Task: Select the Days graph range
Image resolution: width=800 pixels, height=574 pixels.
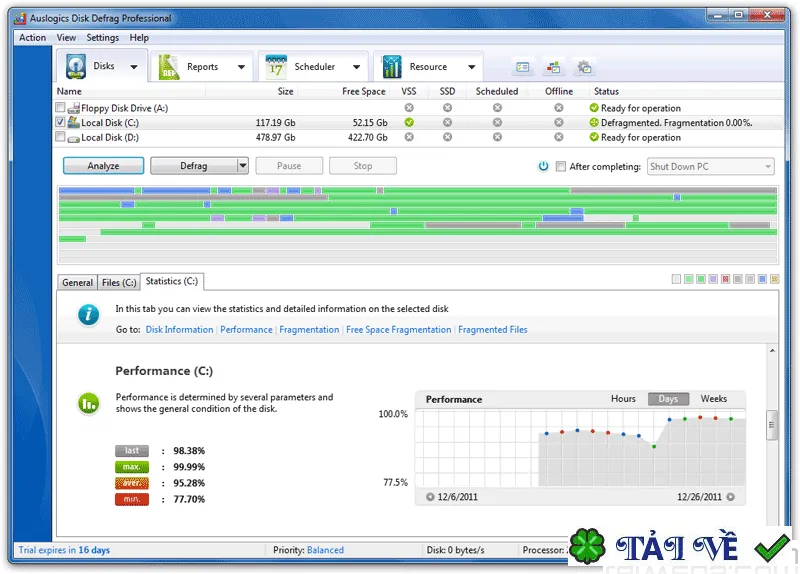Action: pyautogui.click(x=668, y=398)
